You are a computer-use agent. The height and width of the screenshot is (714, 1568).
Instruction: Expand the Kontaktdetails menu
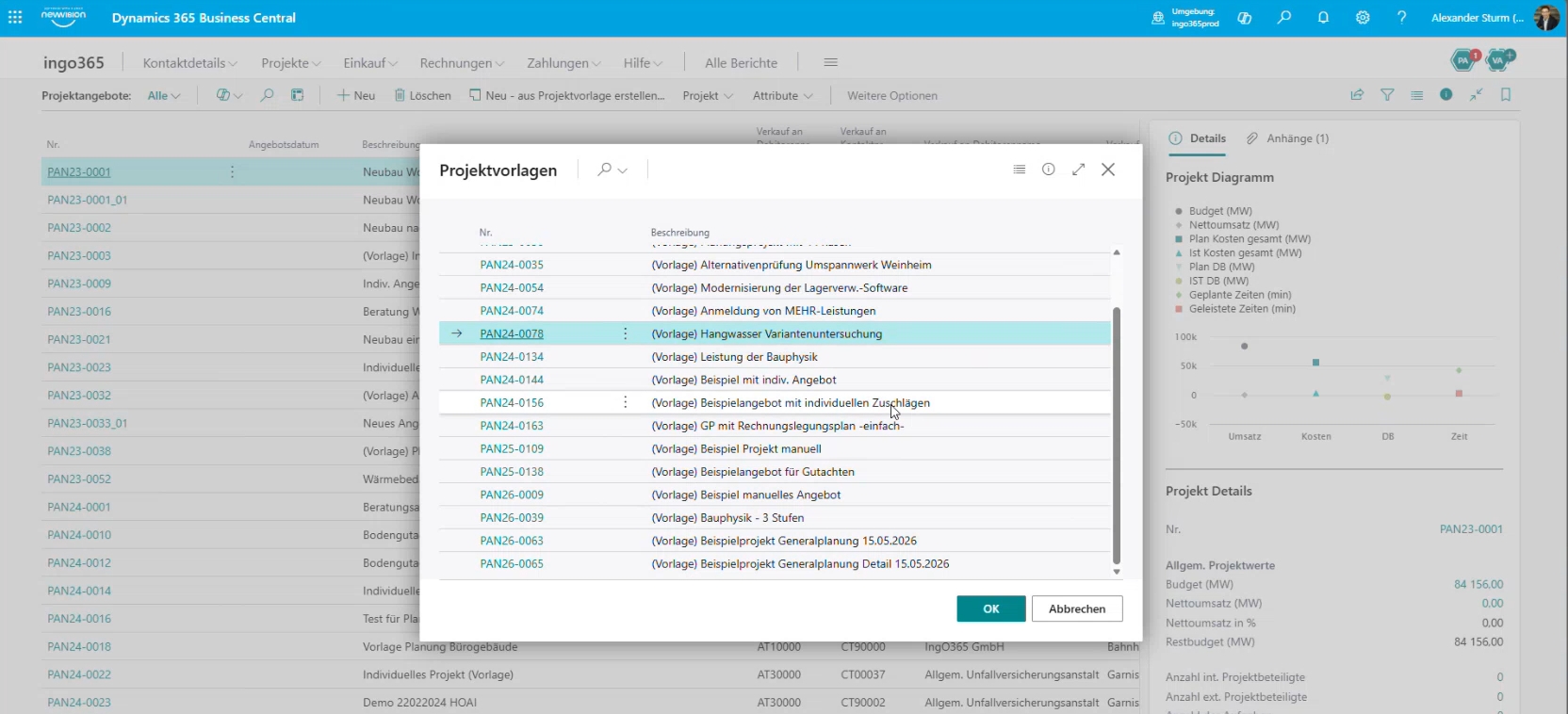(x=189, y=63)
